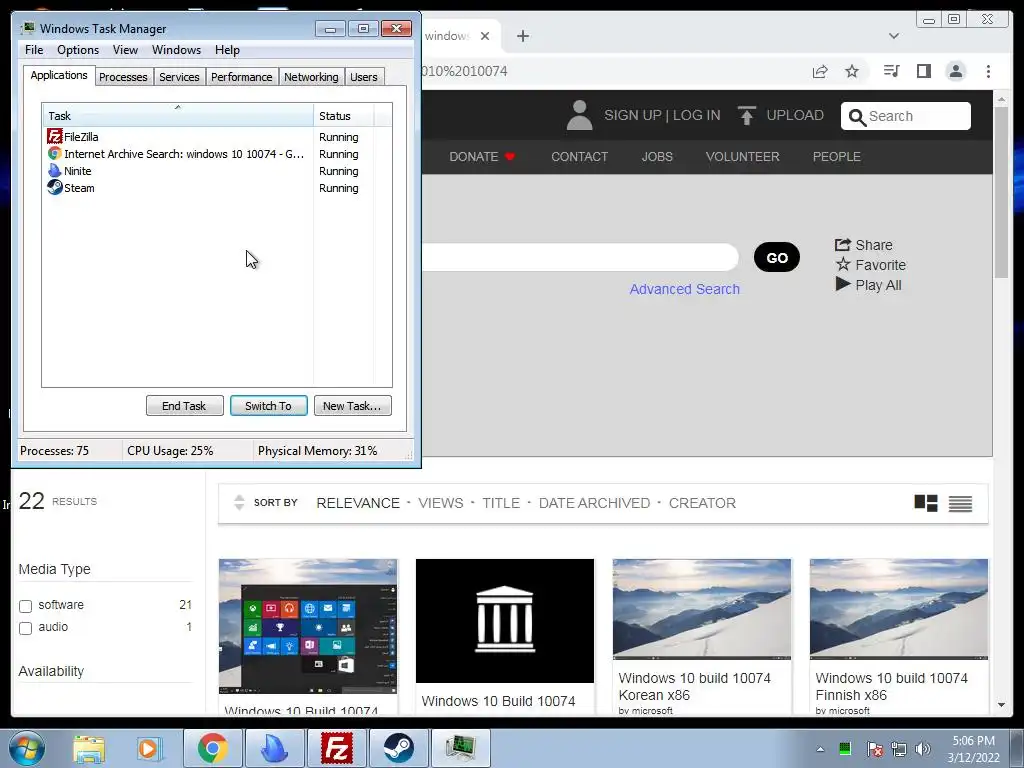
Task: Click Chrome's share page icon
Action: tap(820, 71)
